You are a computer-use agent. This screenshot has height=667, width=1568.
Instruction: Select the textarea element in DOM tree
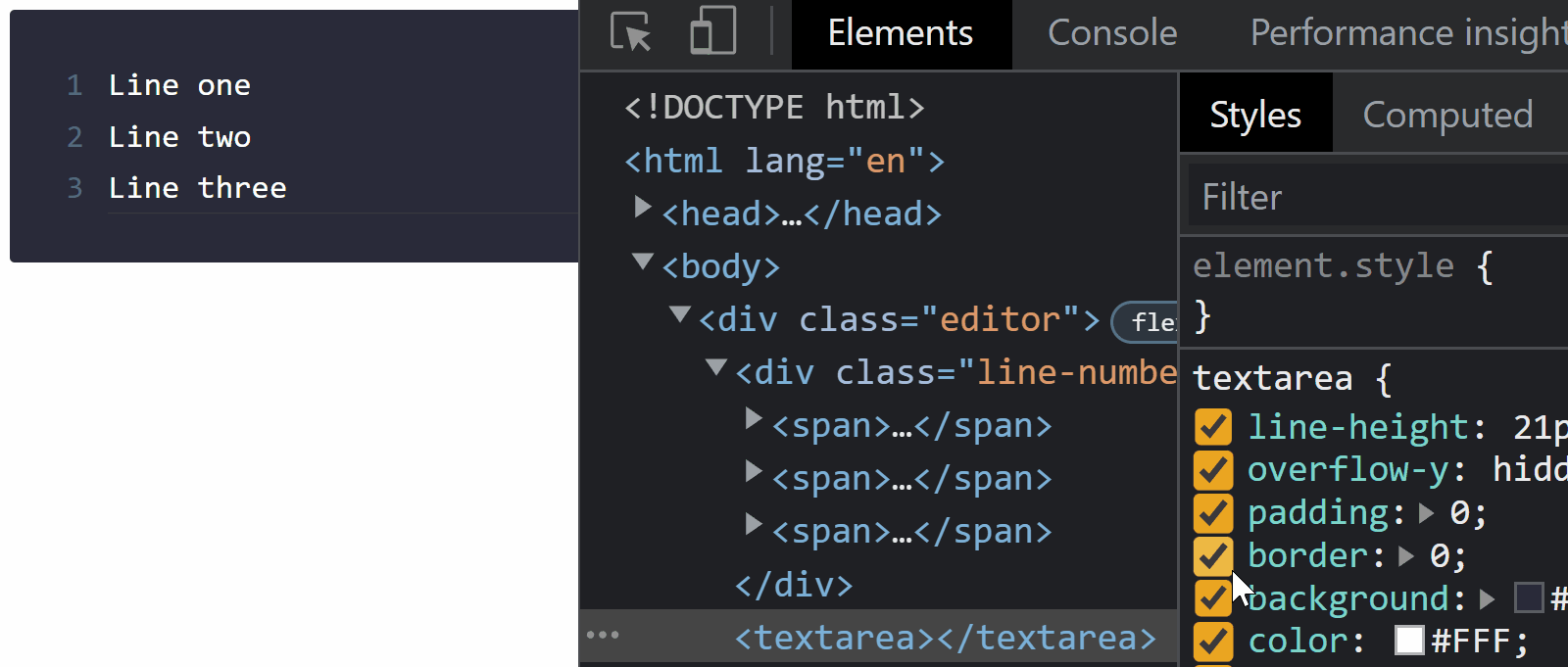click(x=945, y=638)
